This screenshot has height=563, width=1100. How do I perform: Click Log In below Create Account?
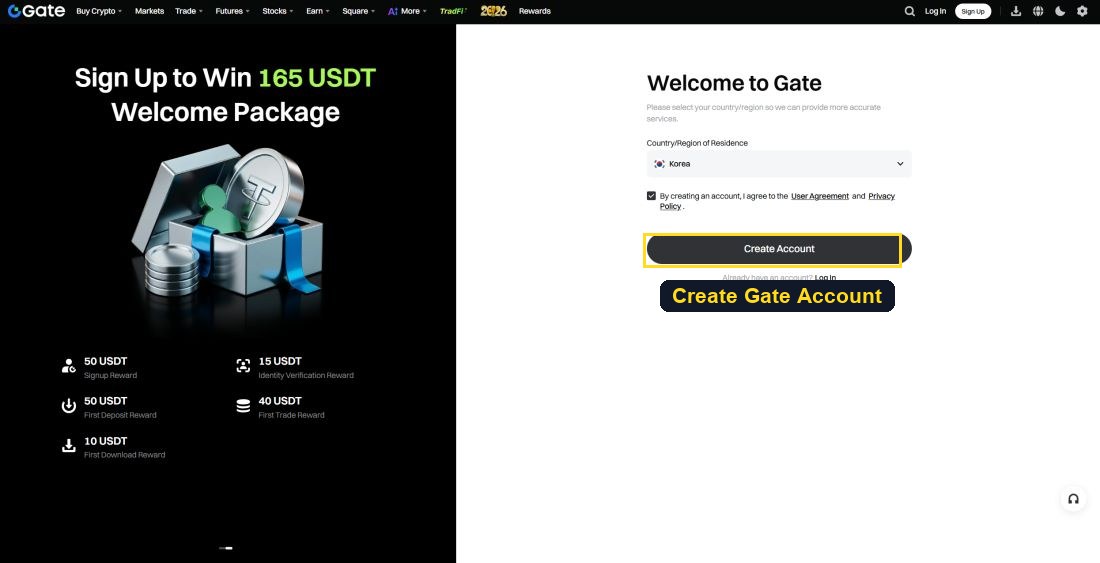pos(825,278)
